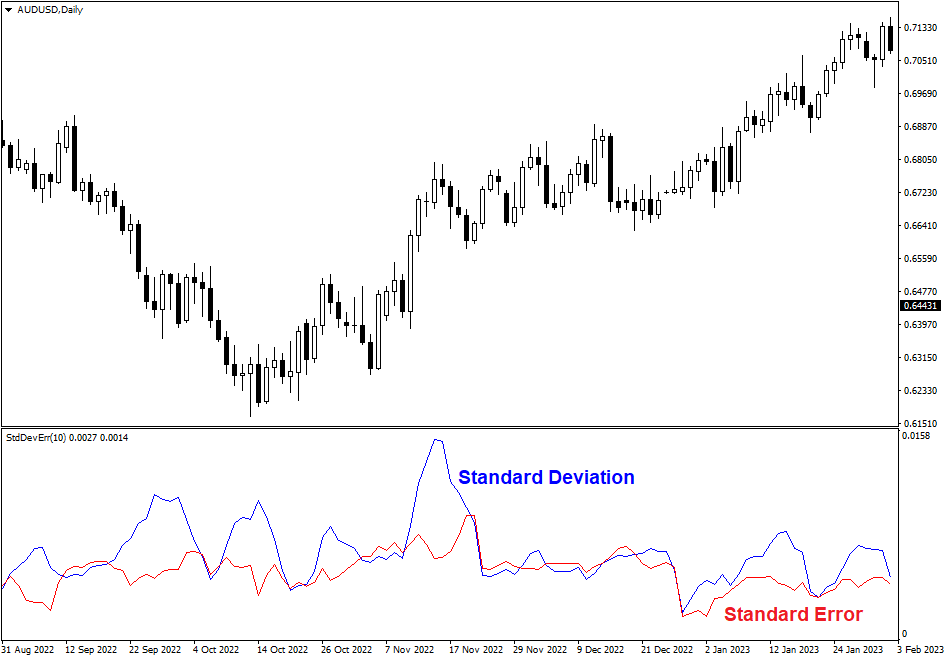Select the current price tag 0.64431
This screenshot has width=944, height=661.
pos(921,306)
